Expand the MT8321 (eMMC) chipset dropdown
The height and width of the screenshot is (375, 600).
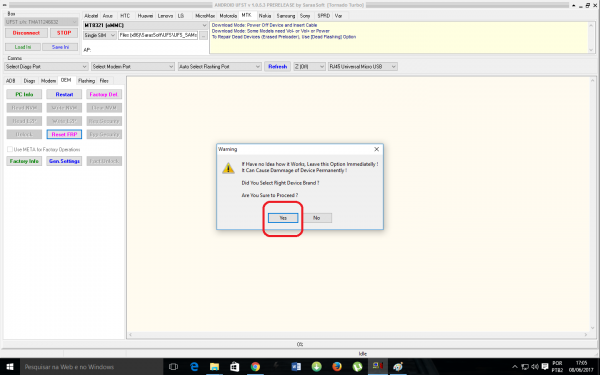point(145,25)
